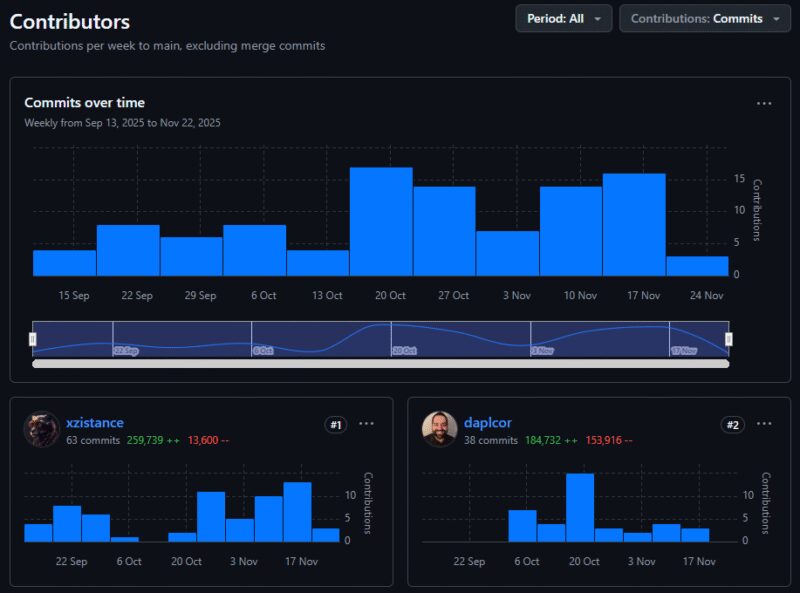
Task: Visit the xzistance profile link
Action: (95, 422)
